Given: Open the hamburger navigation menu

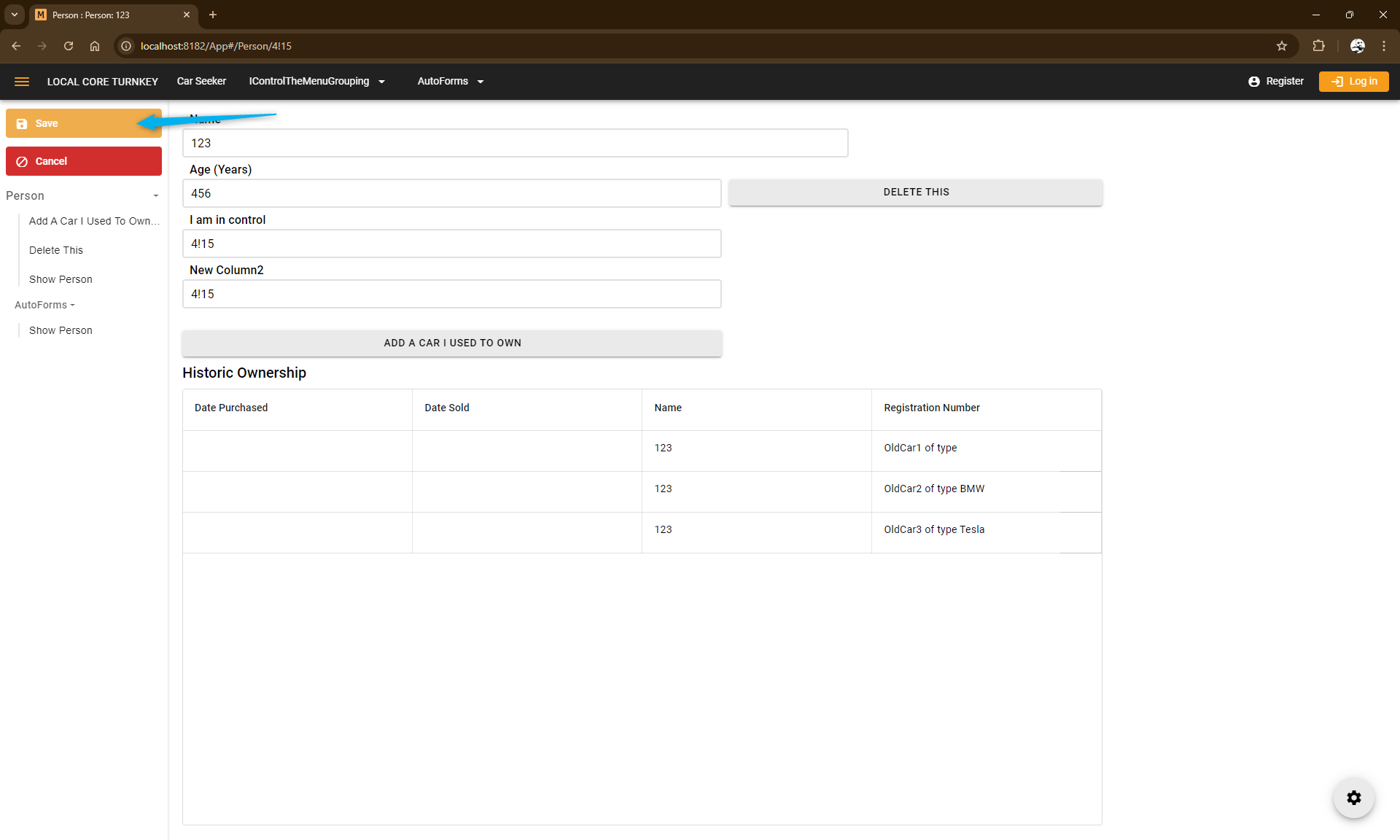Looking at the screenshot, I should (22, 82).
